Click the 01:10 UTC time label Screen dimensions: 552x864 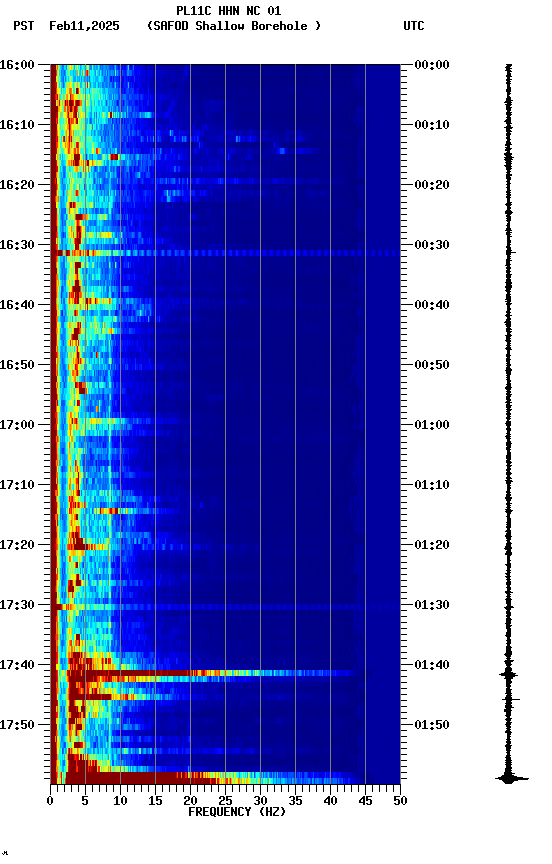pyautogui.click(x=432, y=485)
